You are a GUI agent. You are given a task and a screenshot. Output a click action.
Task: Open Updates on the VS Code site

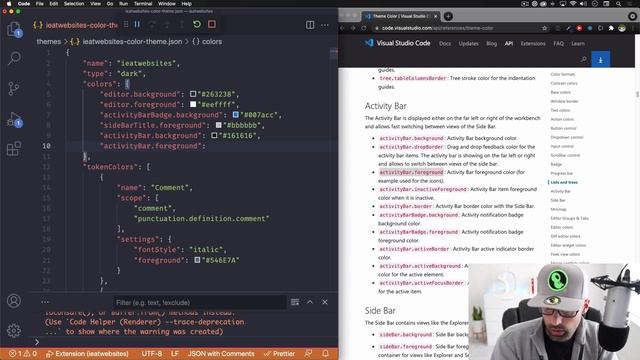point(468,44)
